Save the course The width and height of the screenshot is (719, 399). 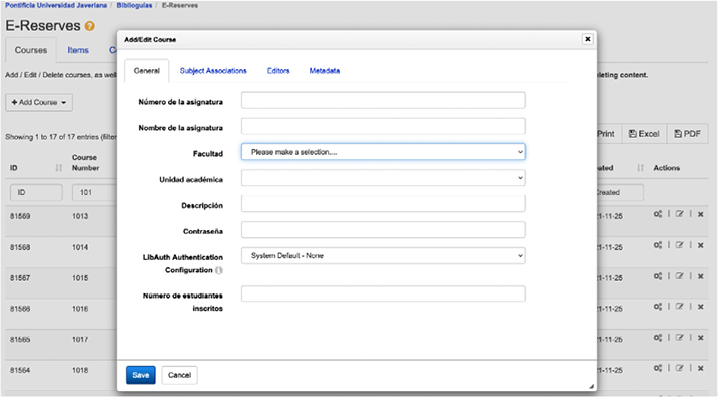(x=141, y=375)
